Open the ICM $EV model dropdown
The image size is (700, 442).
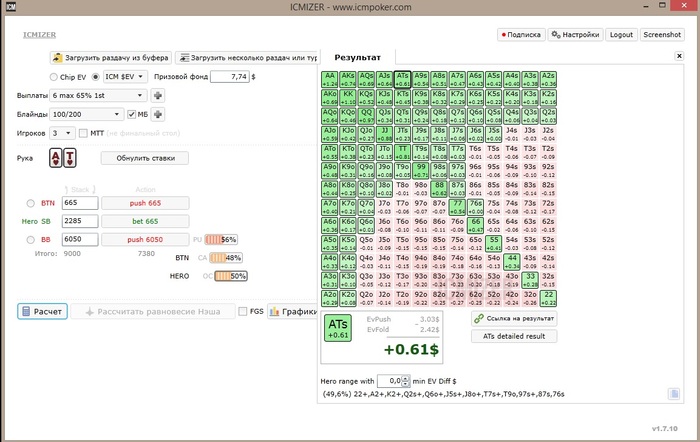(125, 77)
